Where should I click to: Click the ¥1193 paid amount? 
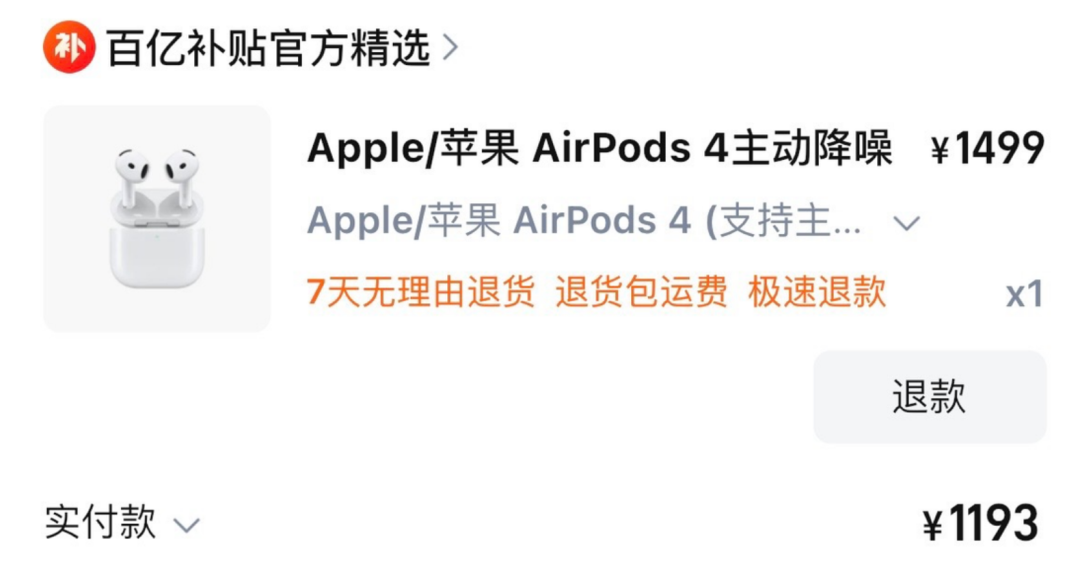tap(981, 524)
